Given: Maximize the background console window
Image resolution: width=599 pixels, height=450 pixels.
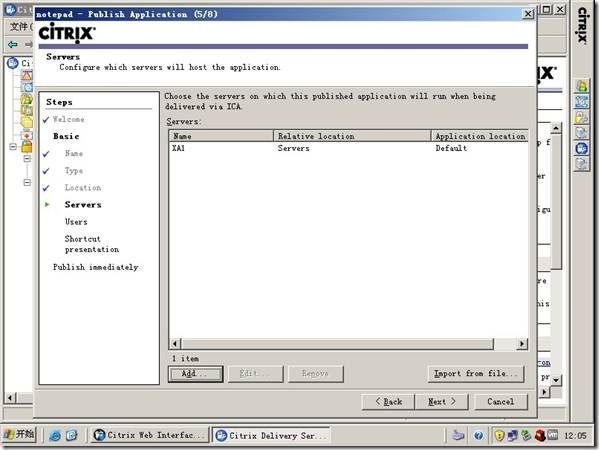Looking at the screenshot, I should (x=547, y=9).
